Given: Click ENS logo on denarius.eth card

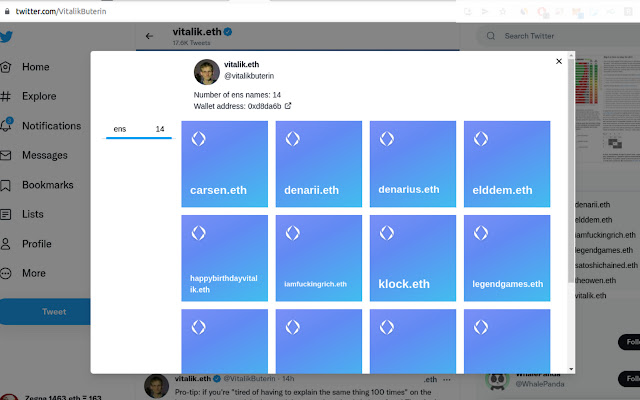Looking at the screenshot, I should coord(387,139).
